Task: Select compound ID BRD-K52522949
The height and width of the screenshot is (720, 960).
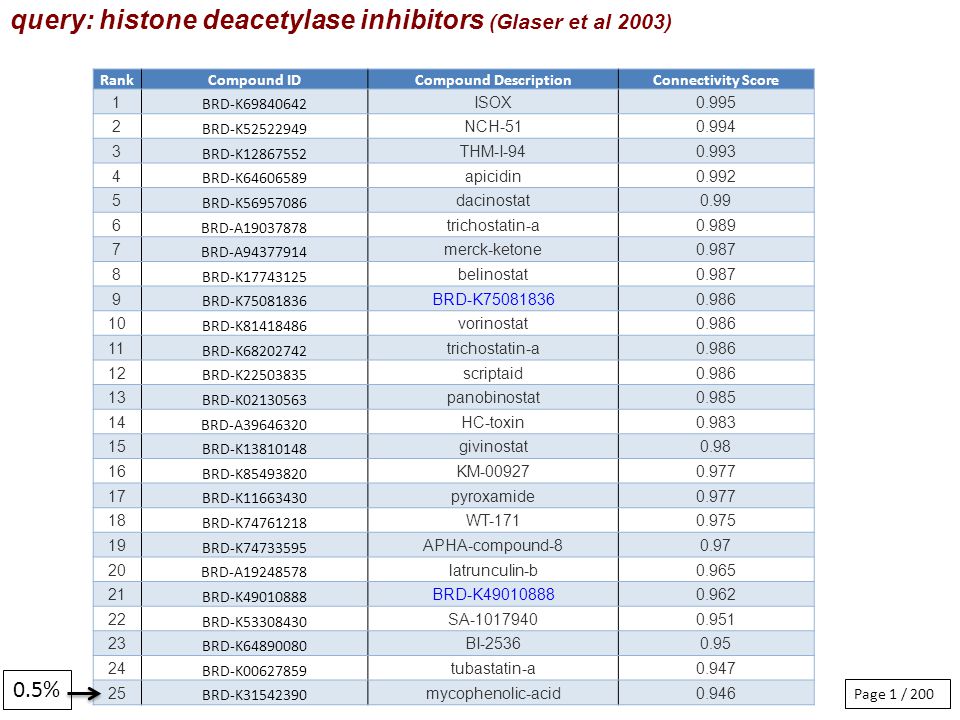Action: [254, 129]
